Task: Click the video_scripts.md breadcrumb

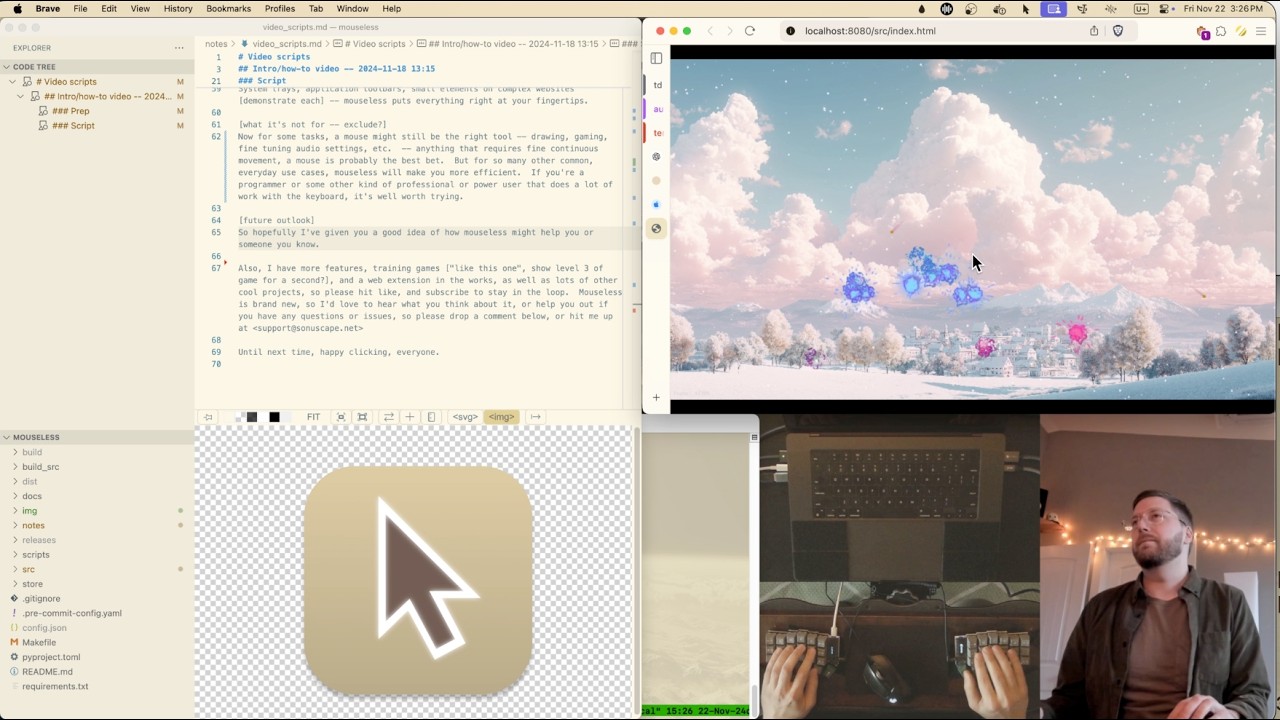Action: 286,44
